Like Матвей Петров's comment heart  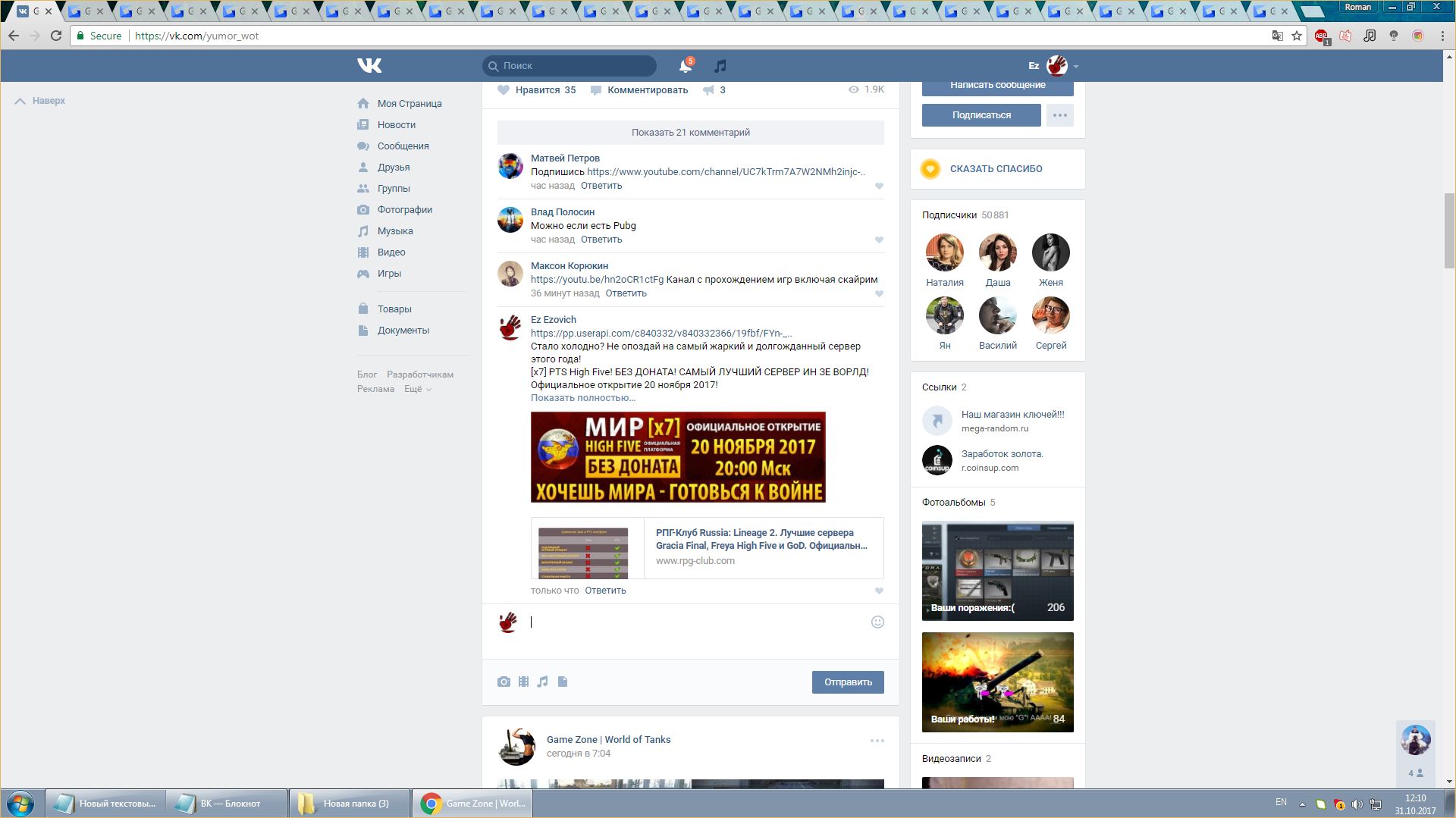pyautogui.click(x=879, y=186)
